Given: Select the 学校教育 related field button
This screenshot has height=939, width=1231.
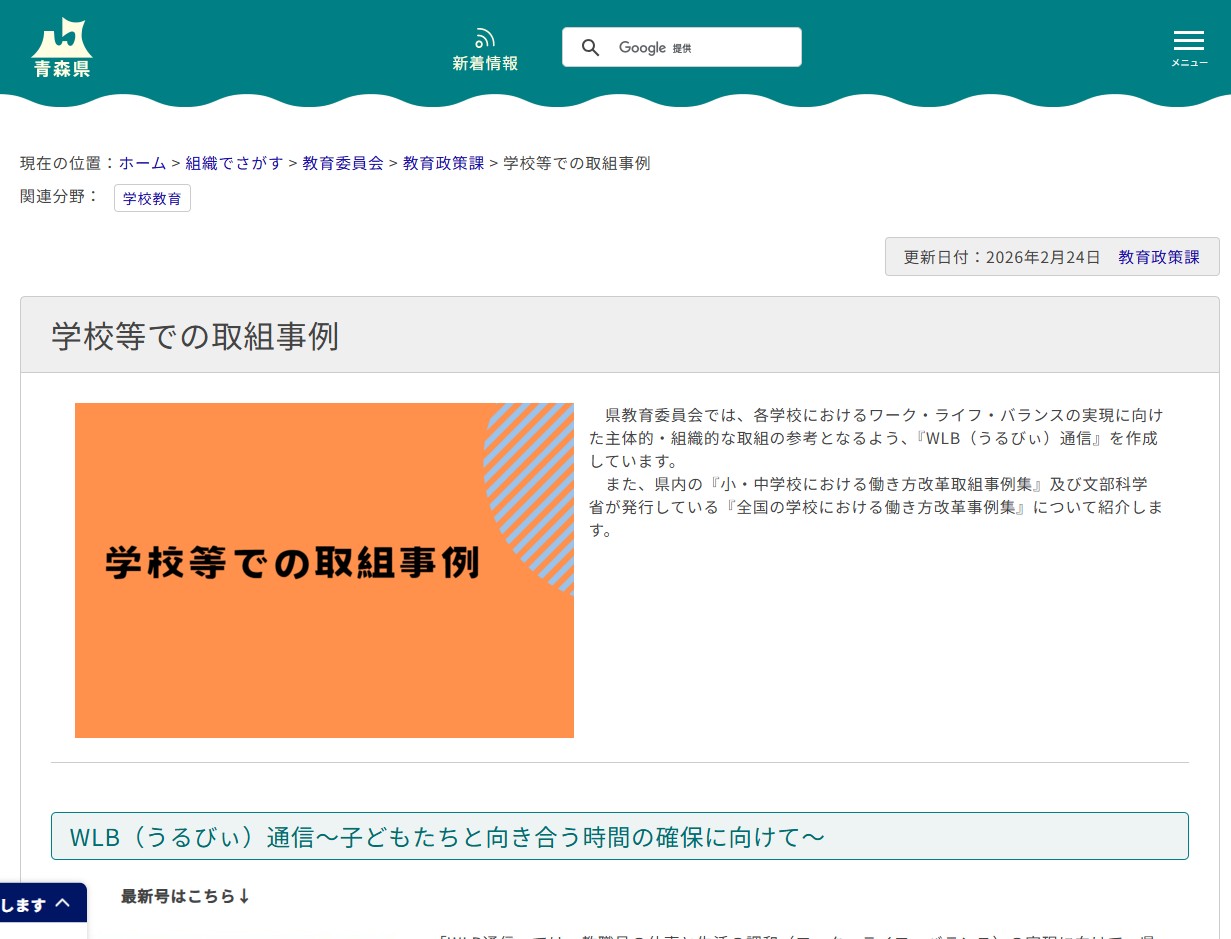Looking at the screenshot, I should 152,198.
